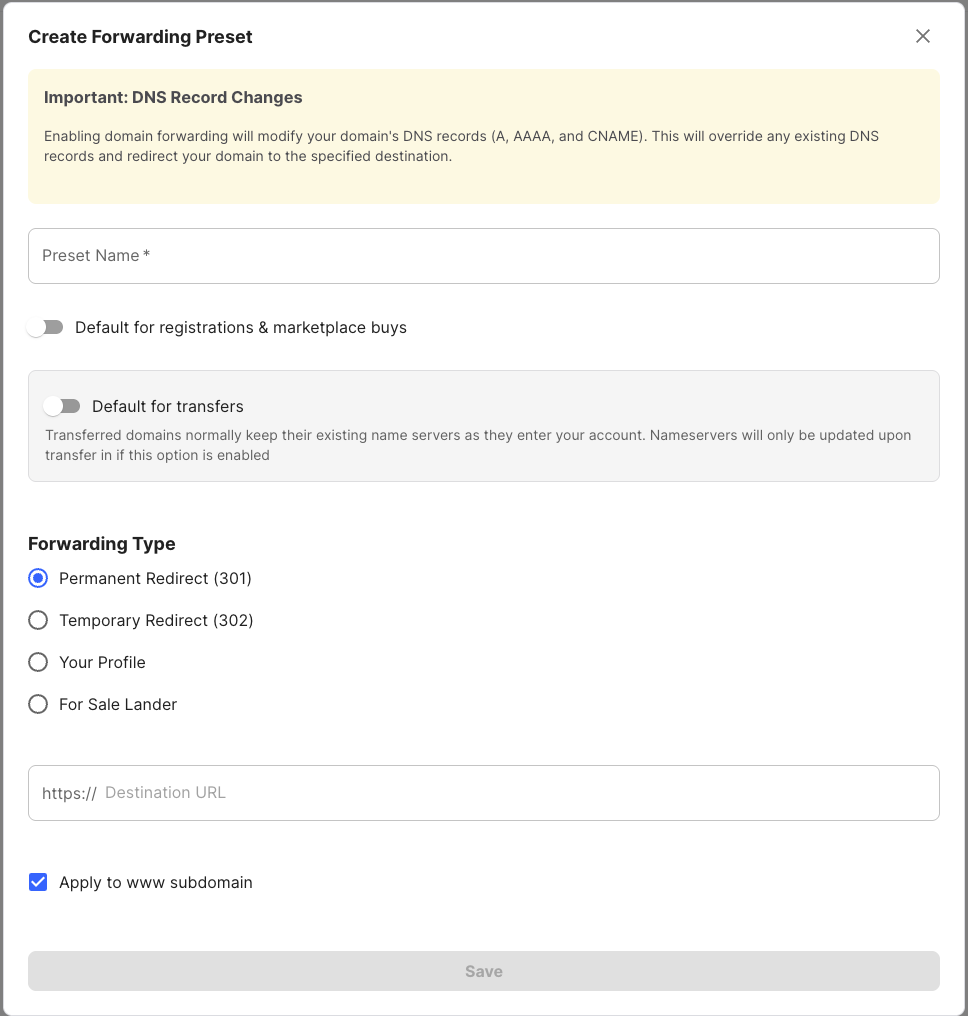Screen dimensions: 968x1016
Task: Uncheck the Apply to www subdomain checkbox
Action: tap(38, 882)
